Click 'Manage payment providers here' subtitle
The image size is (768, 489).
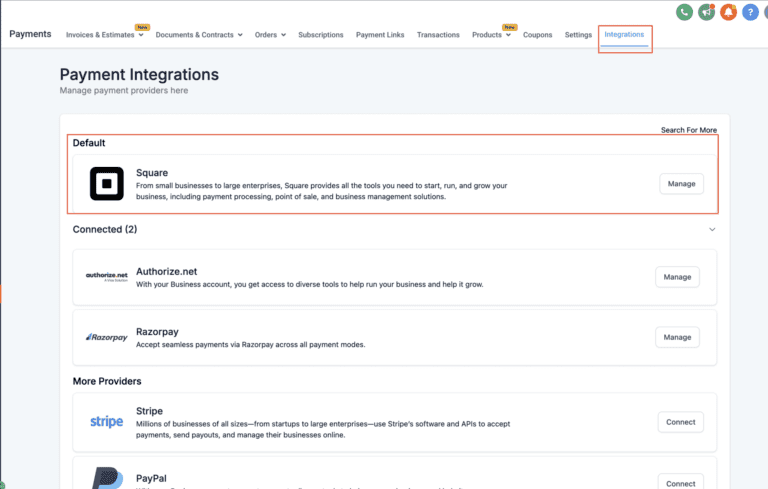click(124, 91)
